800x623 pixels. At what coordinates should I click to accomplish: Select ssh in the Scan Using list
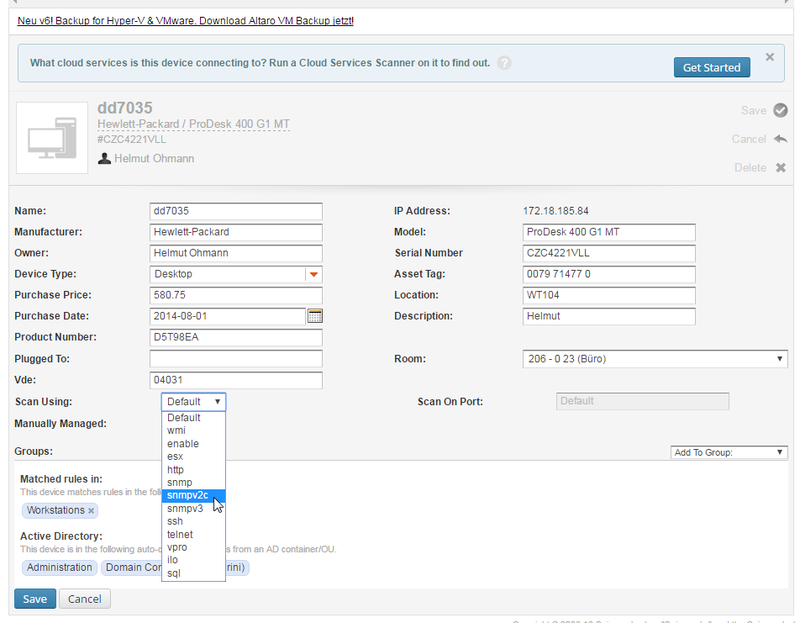coord(175,521)
